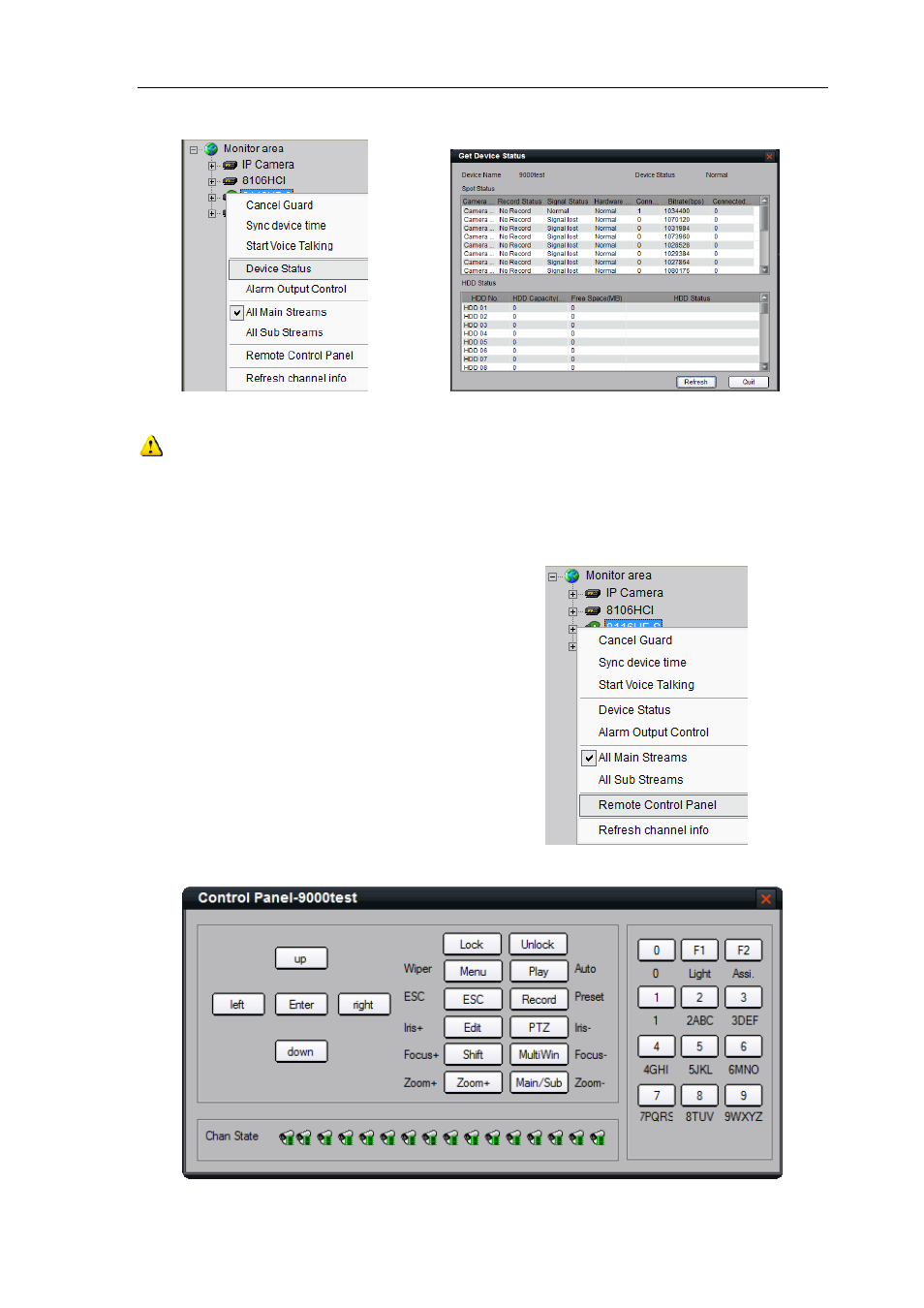Click the Record button
This screenshot has height=1308, width=924.
click(539, 999)
